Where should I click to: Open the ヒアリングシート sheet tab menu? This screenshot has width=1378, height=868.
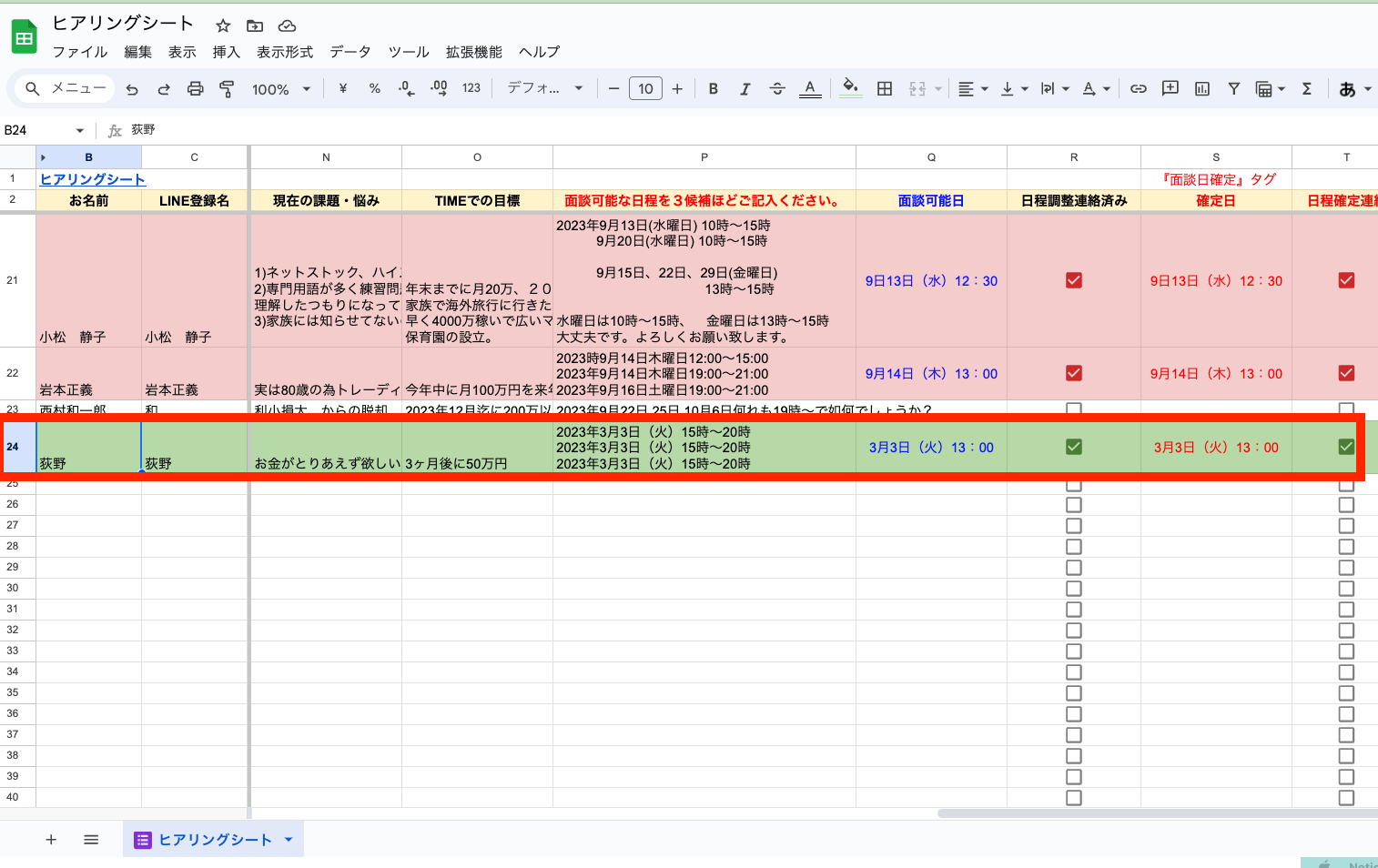point(288,839)
